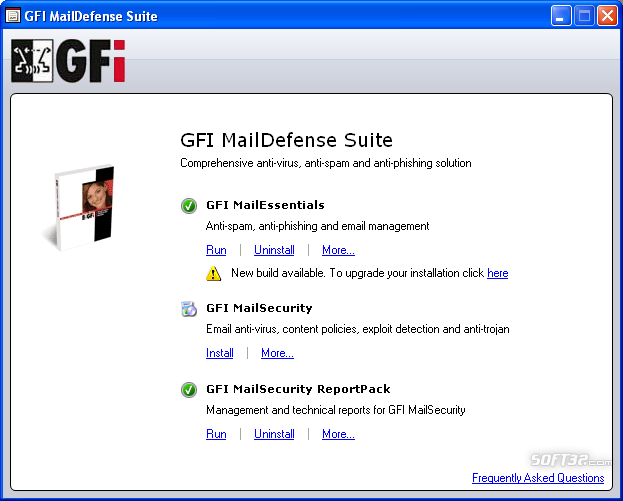Screen dimensions: 623x501
Task: Run GFI MailEssentials
Action: tap(216, 250)
